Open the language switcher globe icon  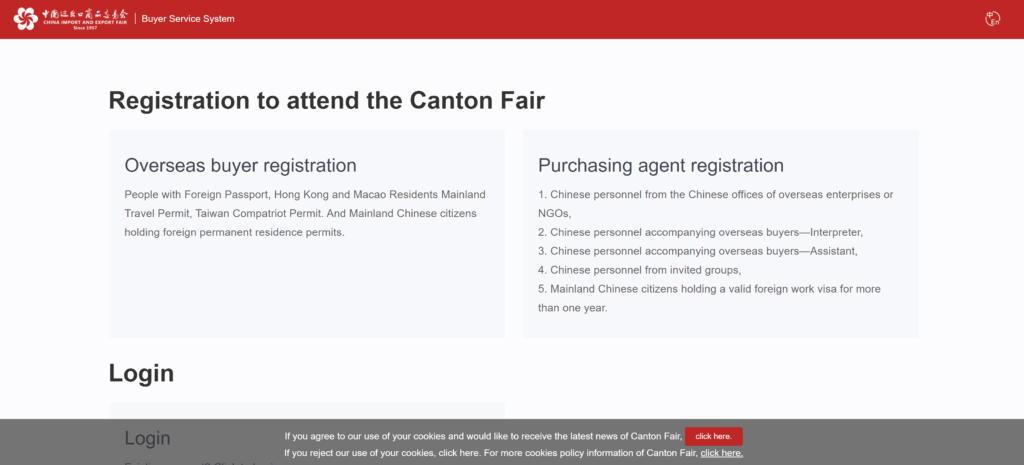tap(993, 18)
